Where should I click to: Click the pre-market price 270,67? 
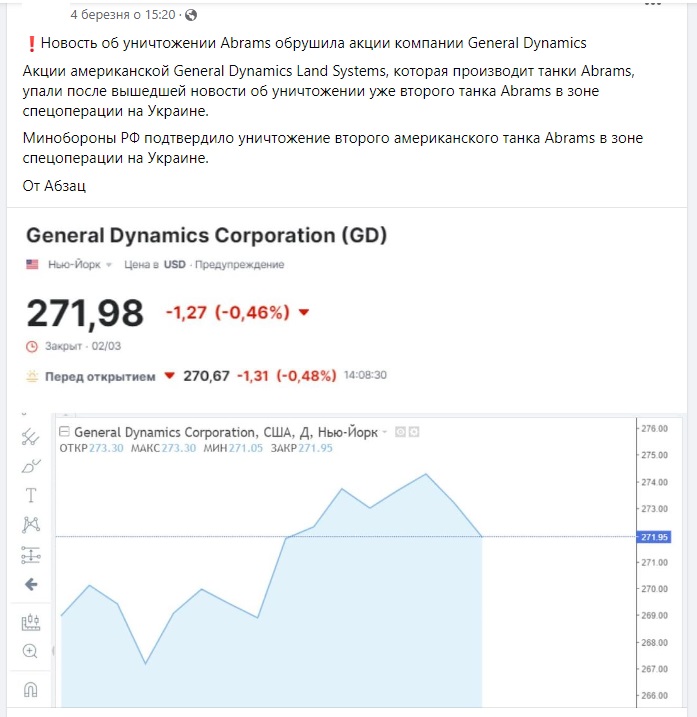(x=206, y=376)
